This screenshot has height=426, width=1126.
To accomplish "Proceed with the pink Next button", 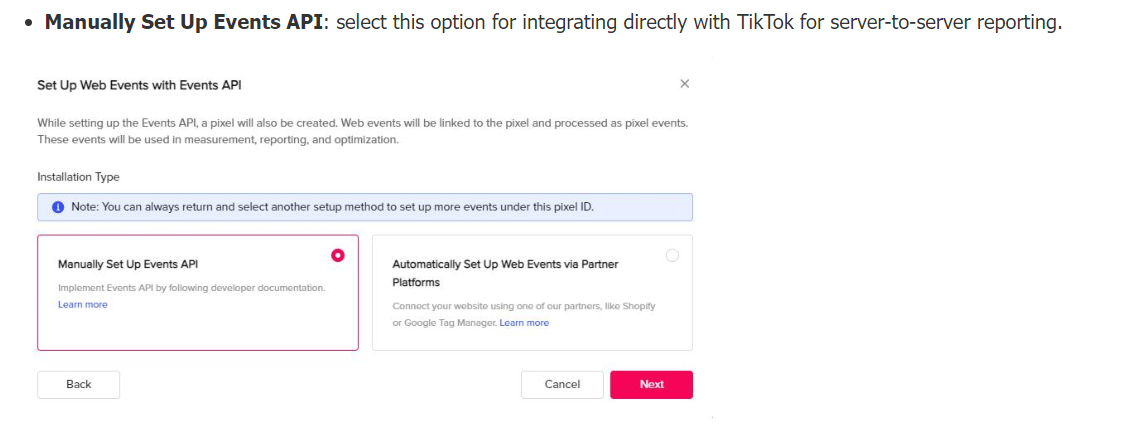I will [x=651, y=385].
